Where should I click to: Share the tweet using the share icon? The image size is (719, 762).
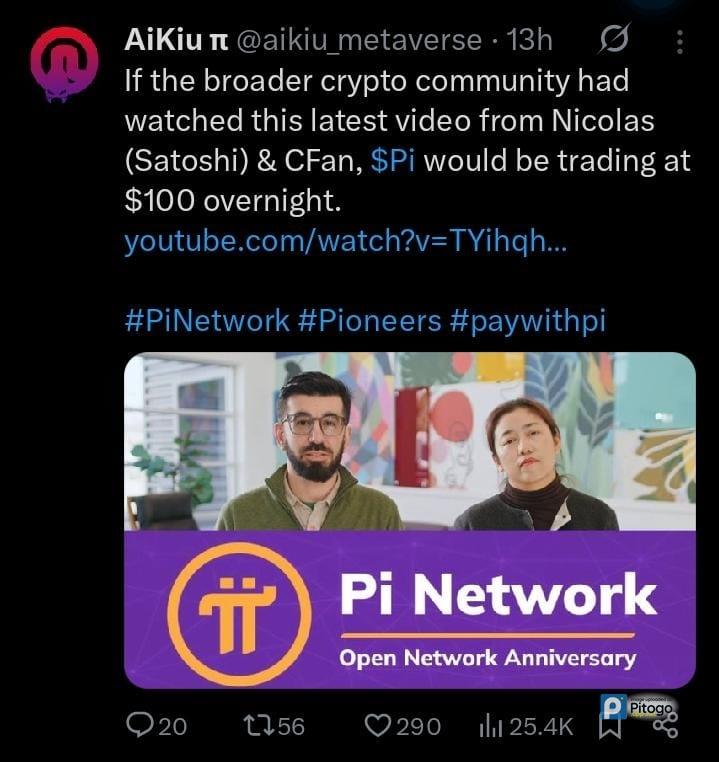(666, 727)
